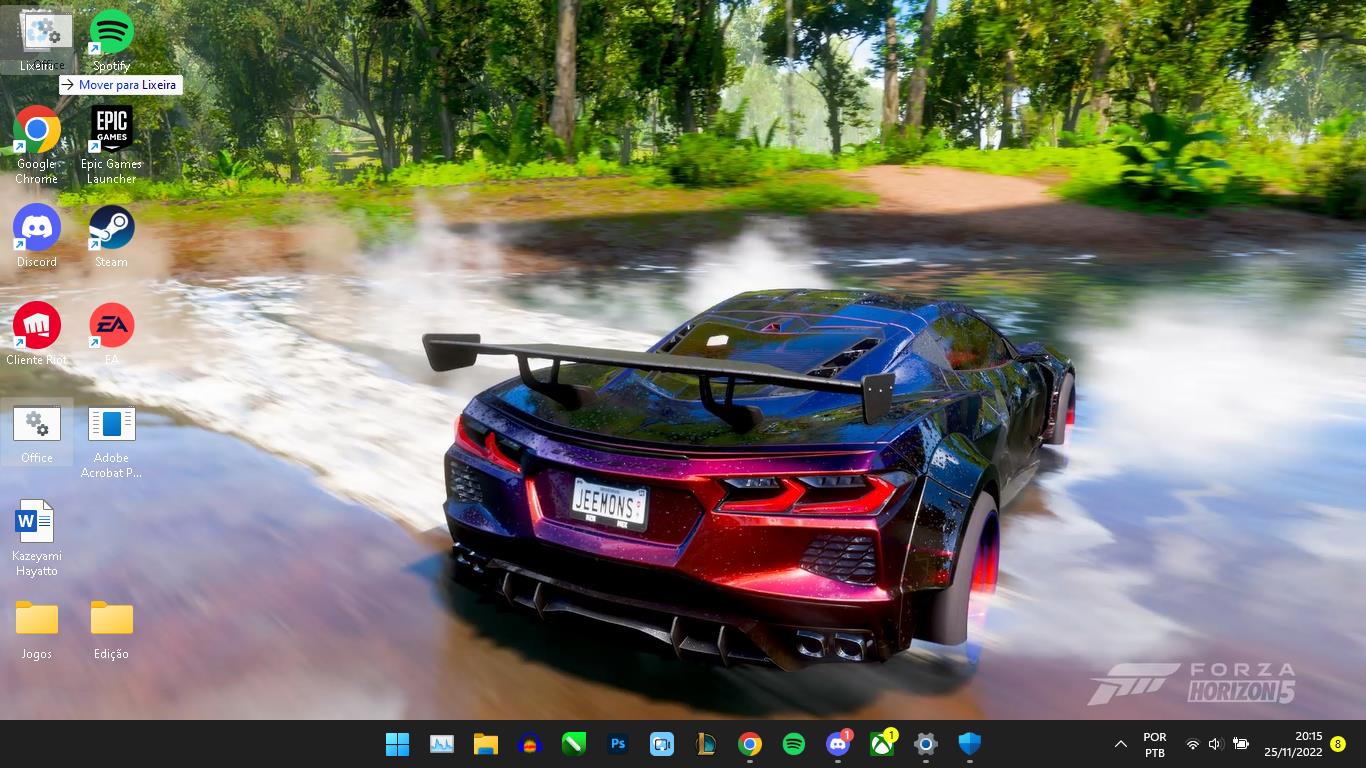The height and width of the screenshot is (768, 1366).
Task: Open Windows Security shield in taskbar
Action: pyautogui.click(x=969, y=744)
